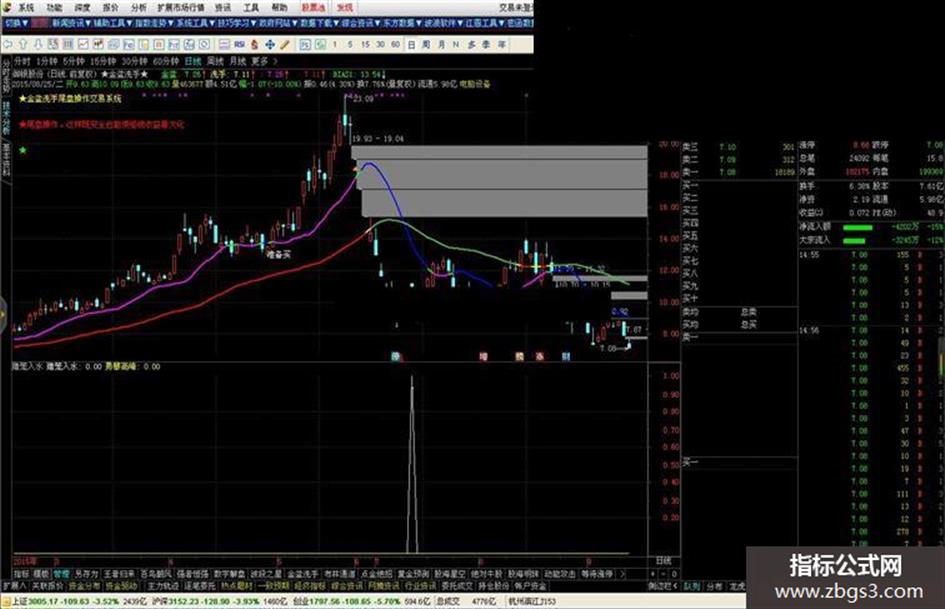Toggle the 周 weekly period button

(426, 45)
